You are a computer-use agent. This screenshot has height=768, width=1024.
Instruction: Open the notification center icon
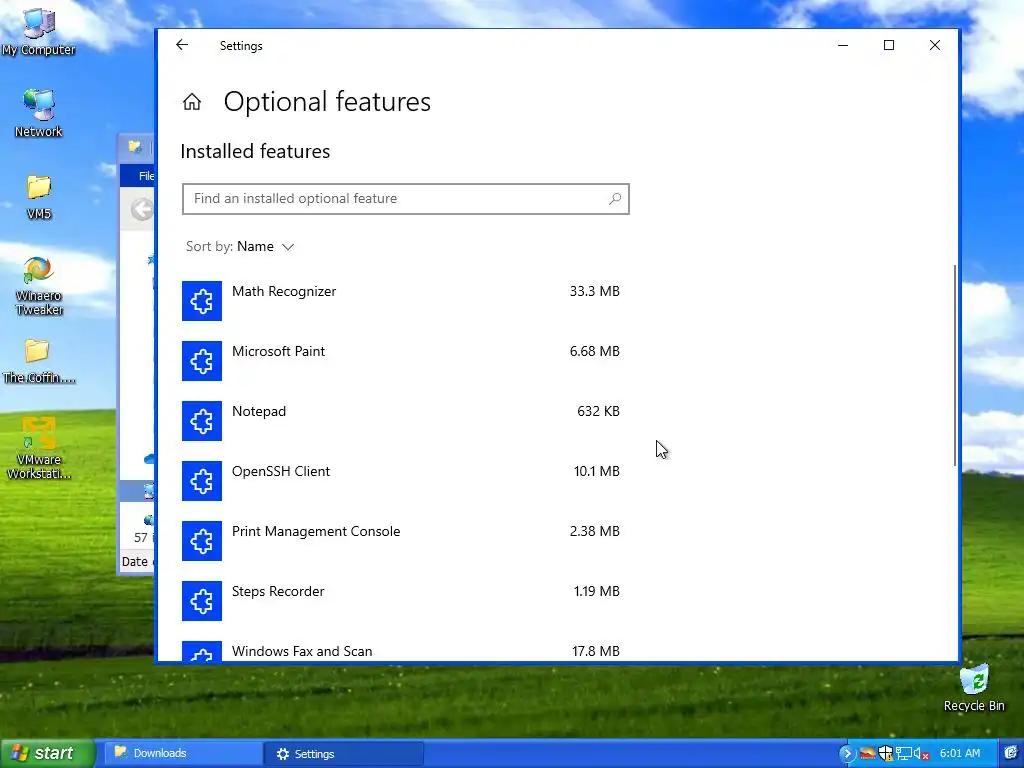[1012, 754]
